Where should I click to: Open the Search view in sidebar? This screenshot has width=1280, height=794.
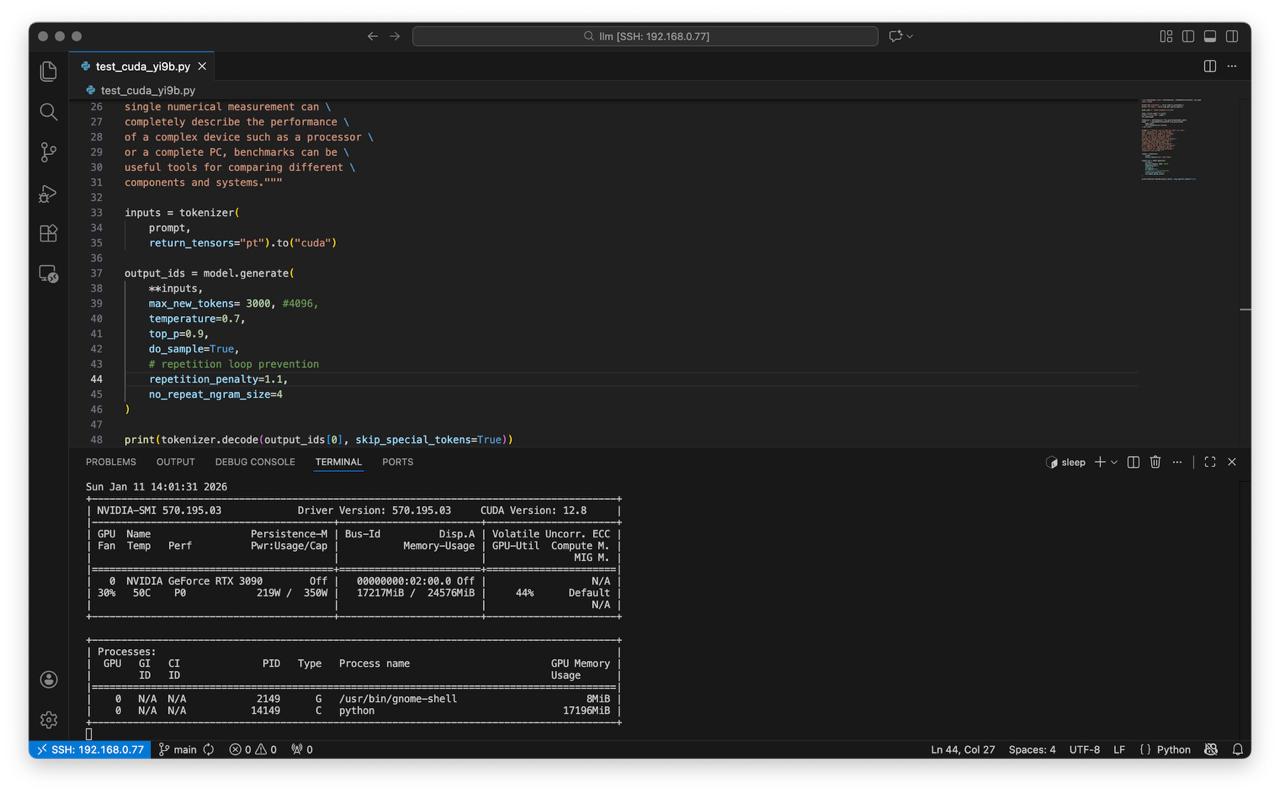point(48,112)
